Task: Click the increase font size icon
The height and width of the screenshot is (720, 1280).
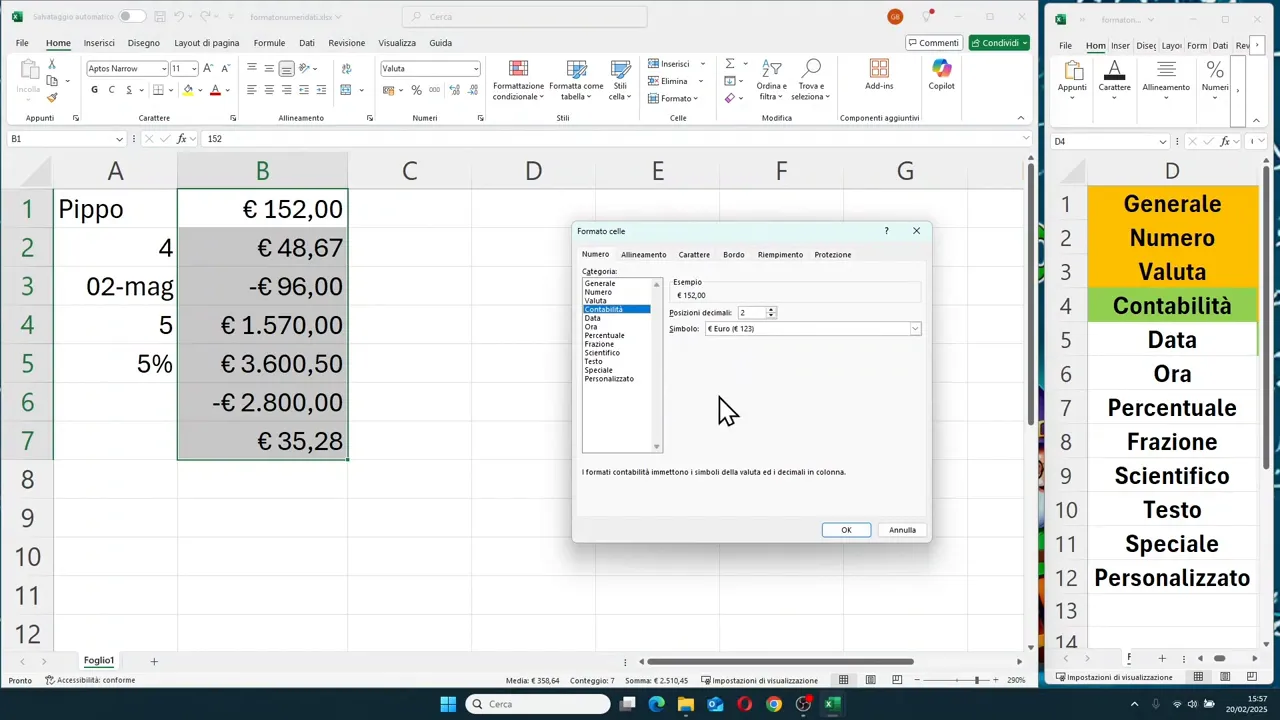Action: coord(208,68)
